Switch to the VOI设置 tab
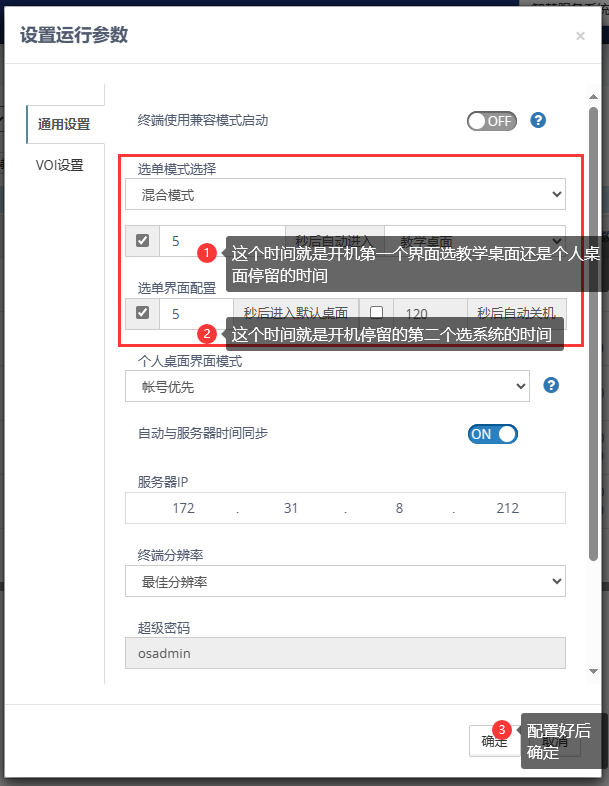The width and height of the screenshot is (609, 786). [x=60, y=165]
